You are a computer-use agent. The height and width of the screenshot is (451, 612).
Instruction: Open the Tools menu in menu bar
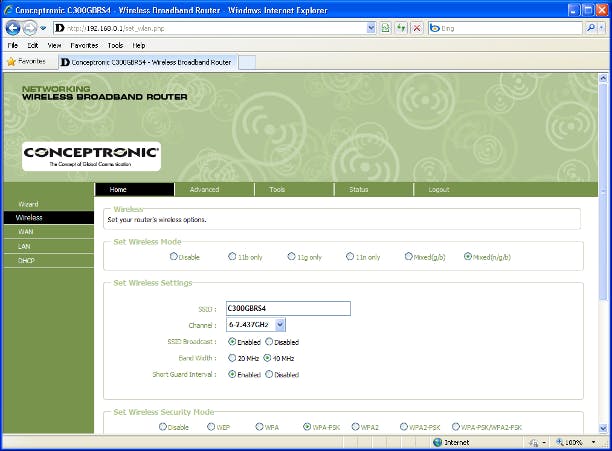(115, 45)
